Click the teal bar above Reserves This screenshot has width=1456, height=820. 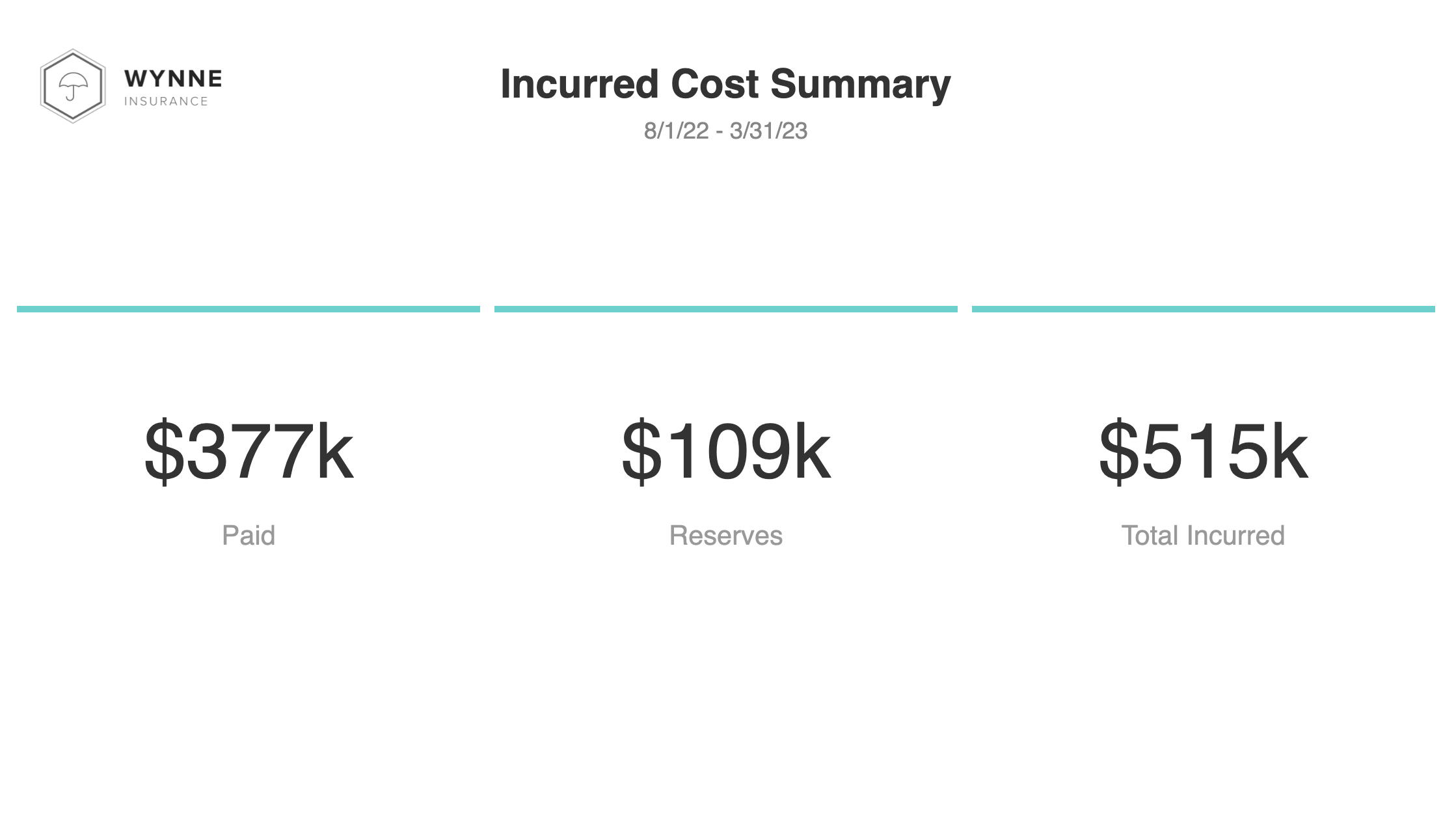(x=725, y=309)
